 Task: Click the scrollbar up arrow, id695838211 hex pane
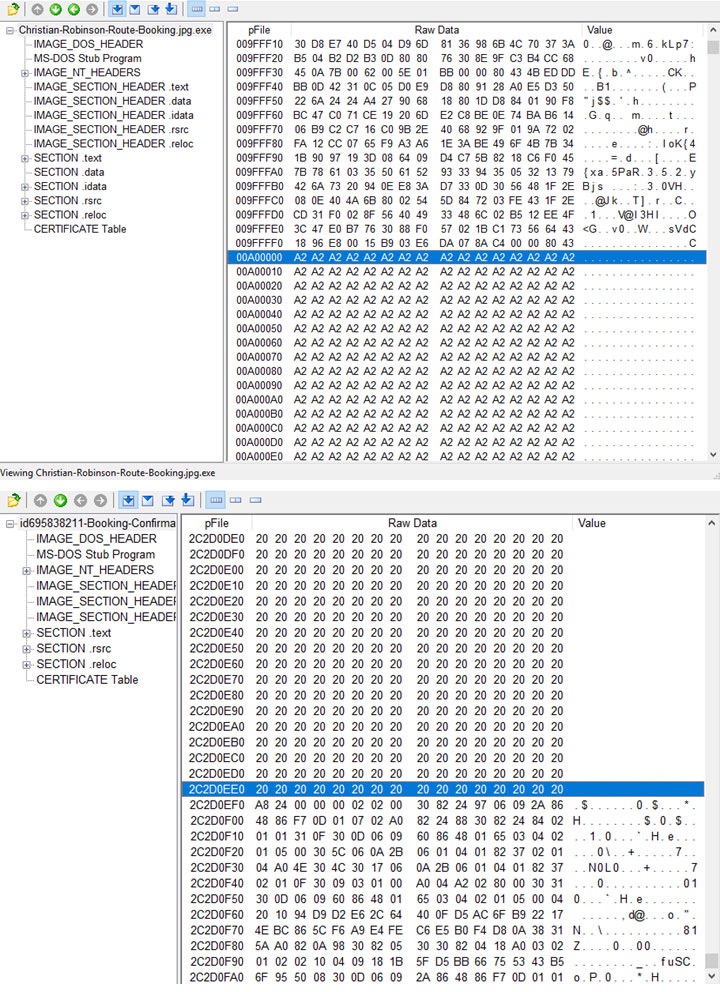[x=712, y=523]
